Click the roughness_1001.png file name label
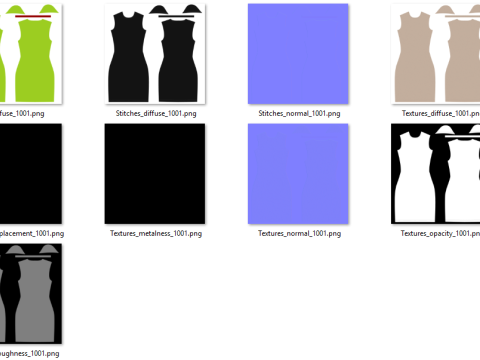480x360 pixels. (x=30, y=353)
